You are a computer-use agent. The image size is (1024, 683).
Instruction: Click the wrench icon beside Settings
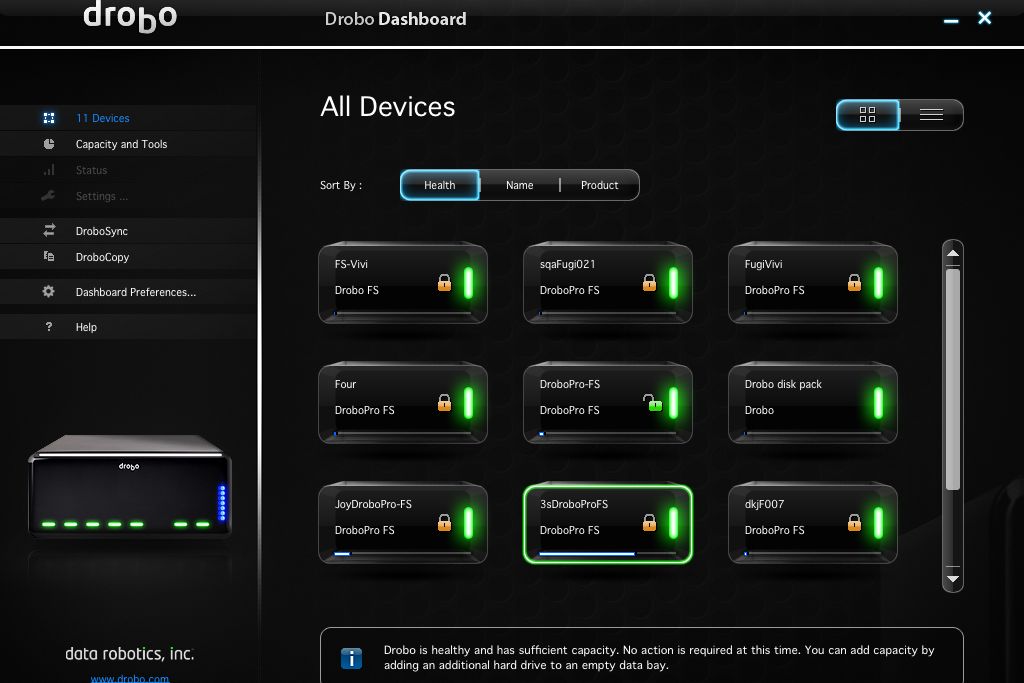click(x=48, y=195)
